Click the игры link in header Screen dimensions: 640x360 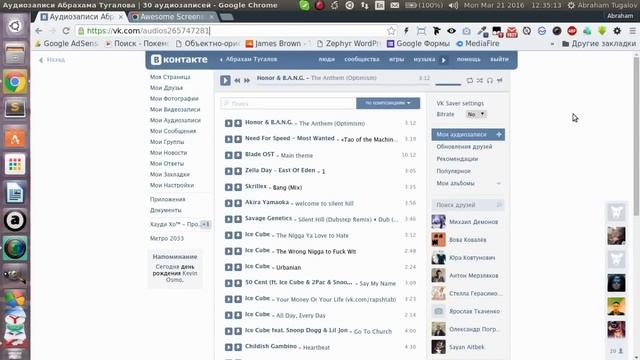[x=396, y=59]
